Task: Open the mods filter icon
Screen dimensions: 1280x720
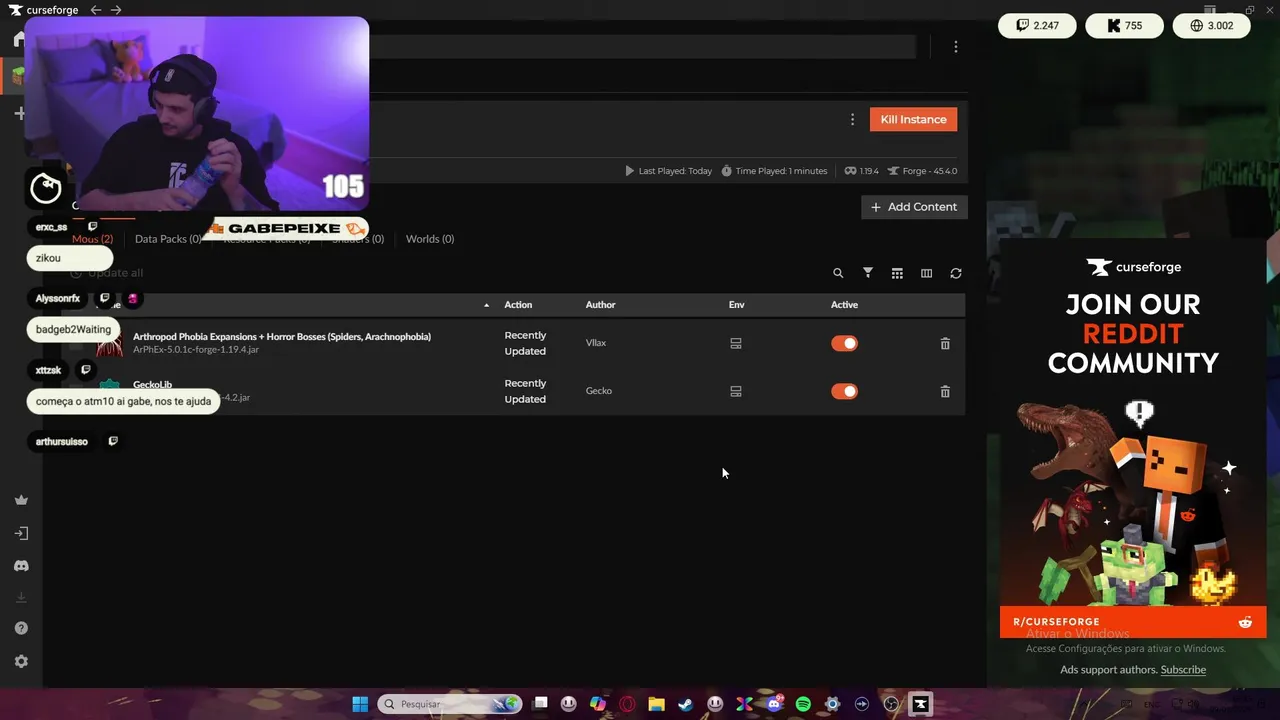Action: [x=868, y=273]
